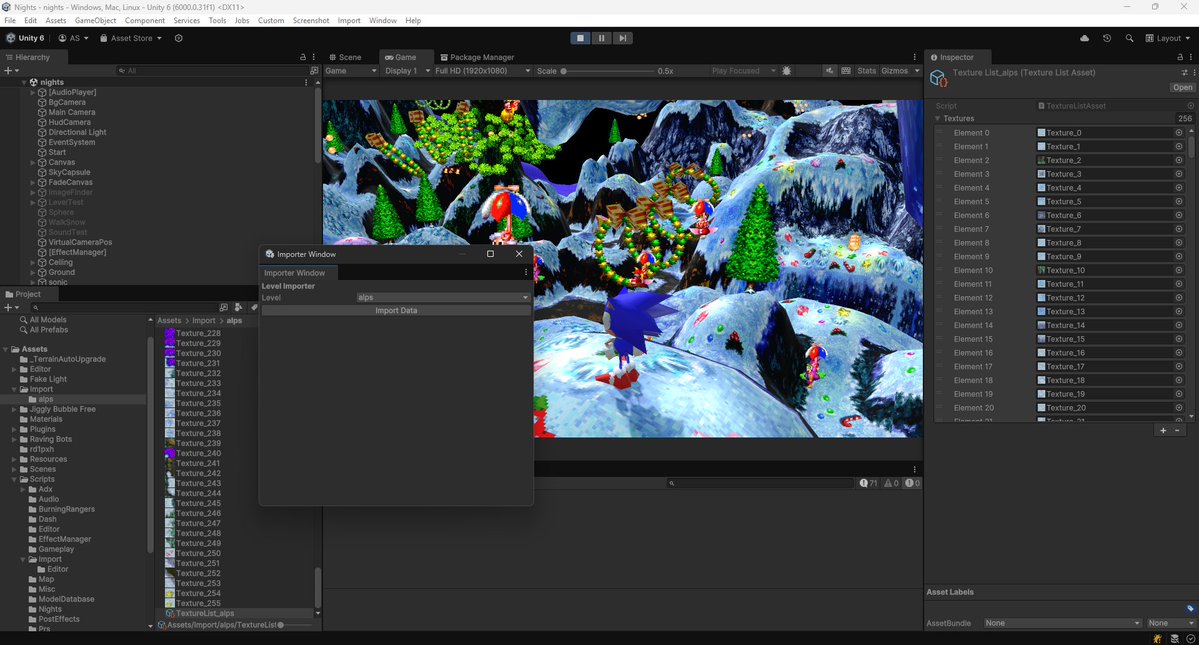Click the Unity 6 logo icon
The height and width of the screenshot is (645, 1199).
click(x=11, y=38)
